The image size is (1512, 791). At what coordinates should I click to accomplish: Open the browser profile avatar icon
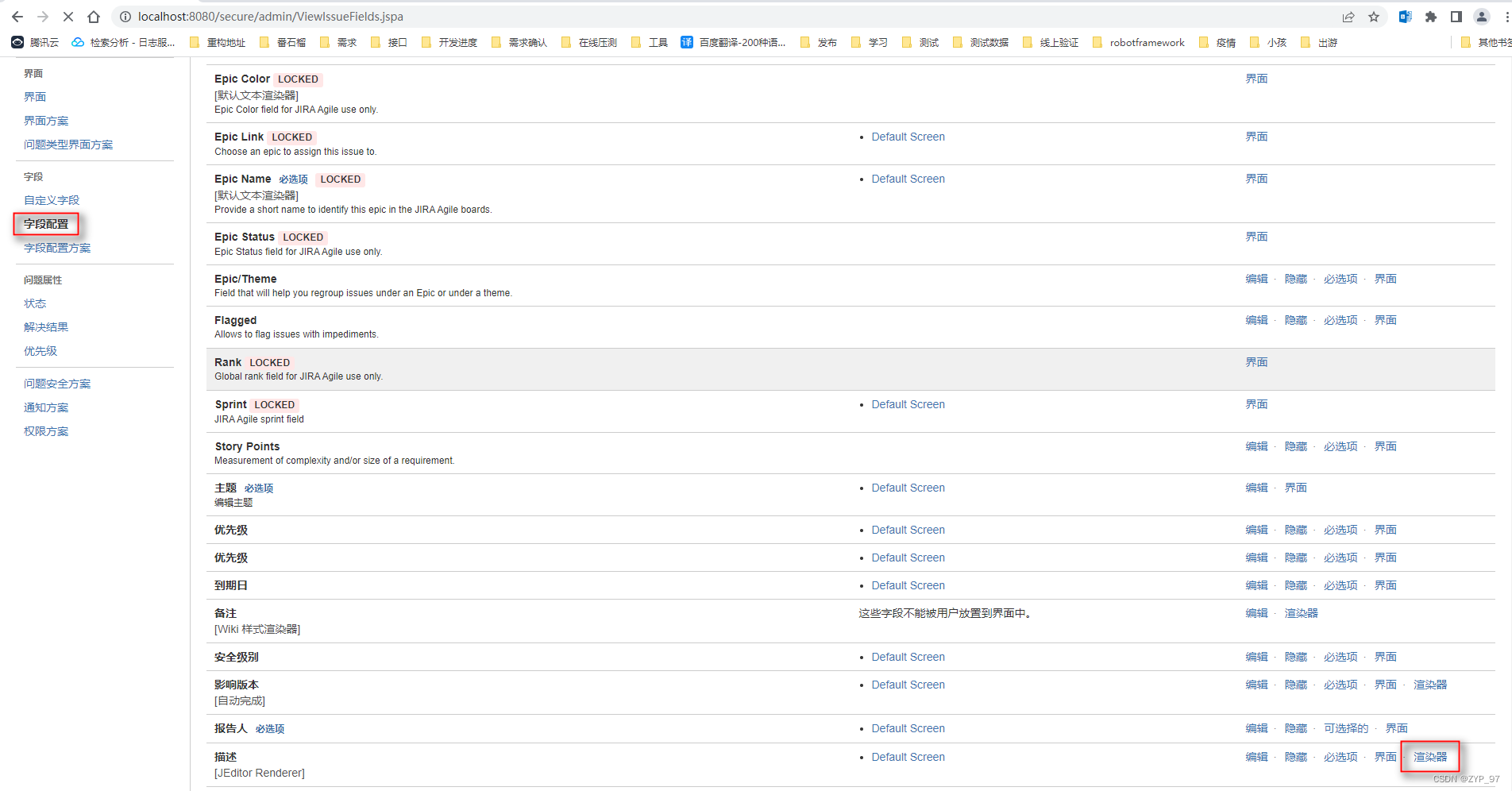coord(1482,16)
